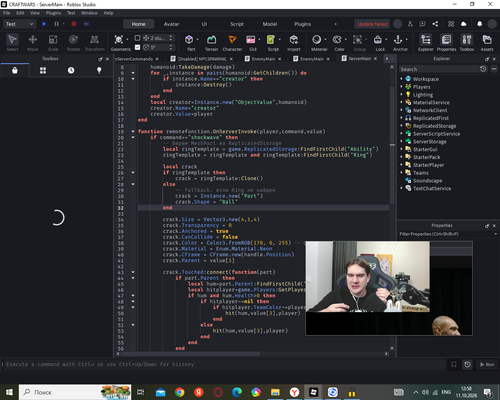Open the Test mode dropdown
Screen dimensions: 500x400
19,24
